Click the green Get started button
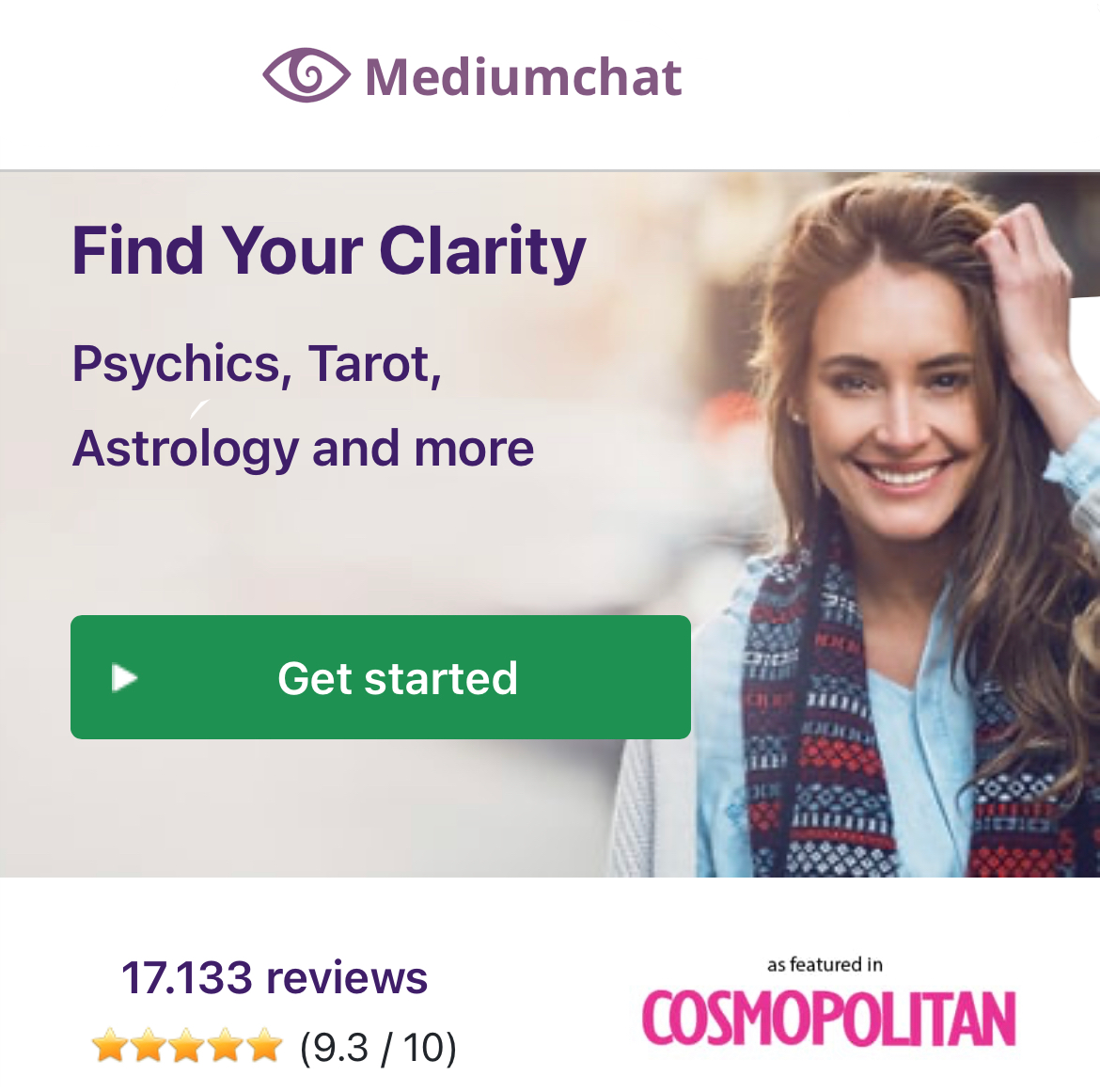Image resolution: width=1100 pixels, height=1092 pixels. (x=380, y=676)
